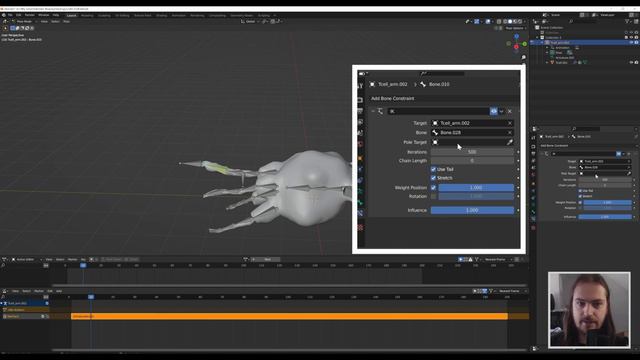Click the transform pivot point icon in the viewport header
Screen dimensions: 640x360
point(265,21)
